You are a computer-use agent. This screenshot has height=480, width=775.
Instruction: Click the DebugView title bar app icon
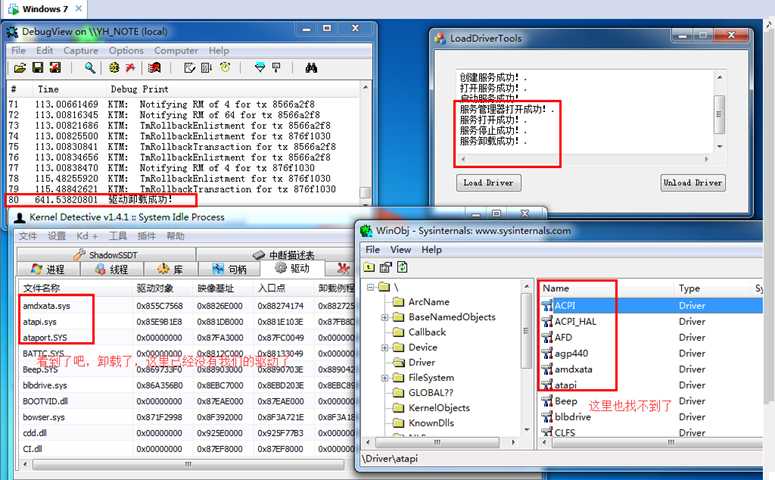[x=12, y=32]
